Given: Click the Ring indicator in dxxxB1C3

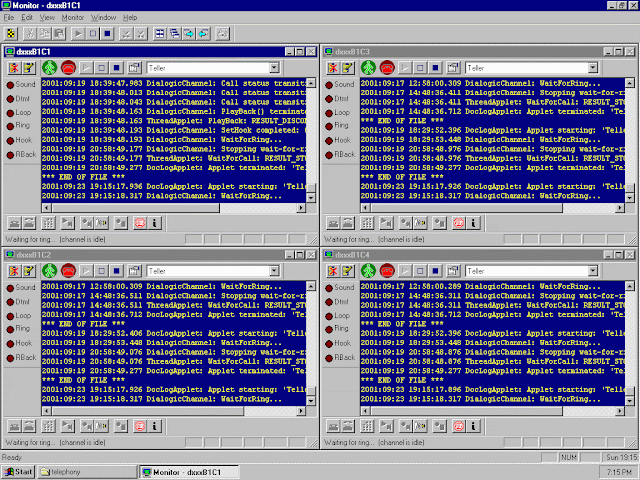Looking at the screenshot, I should tap(337, 125).
